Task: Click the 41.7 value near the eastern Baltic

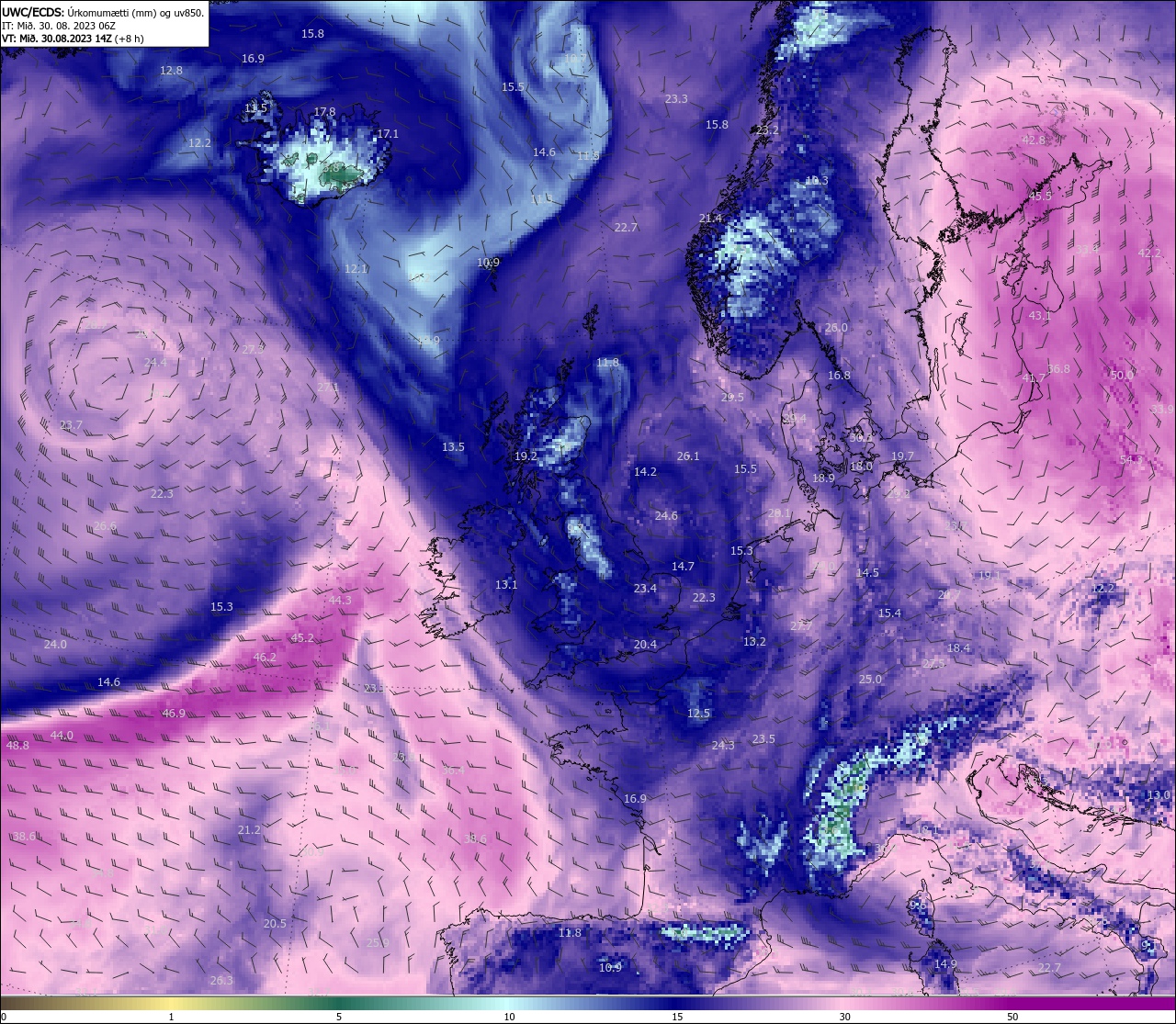Action: [x=1034, y=378]
